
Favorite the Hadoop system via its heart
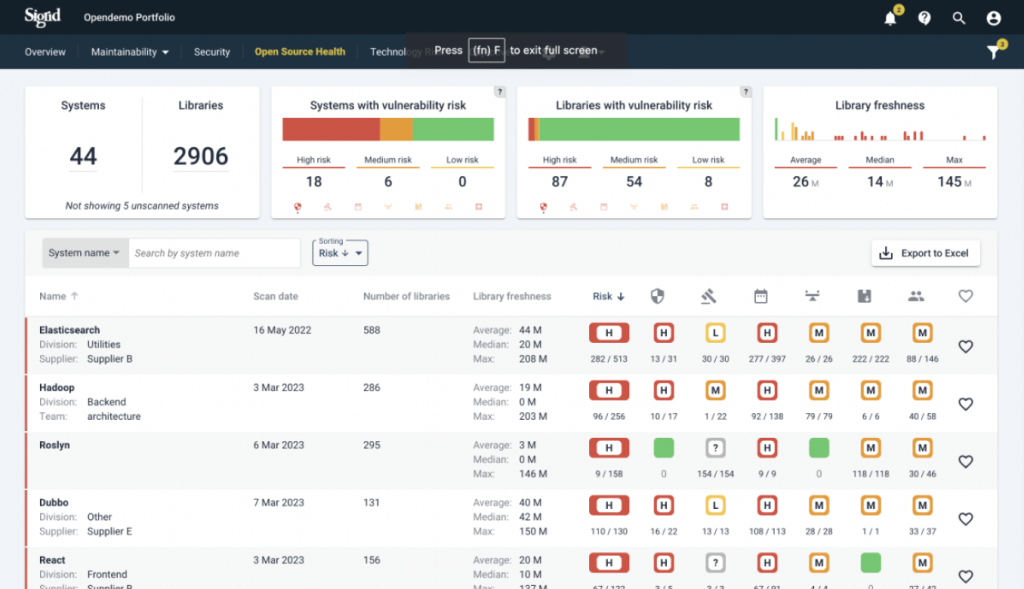965,404
